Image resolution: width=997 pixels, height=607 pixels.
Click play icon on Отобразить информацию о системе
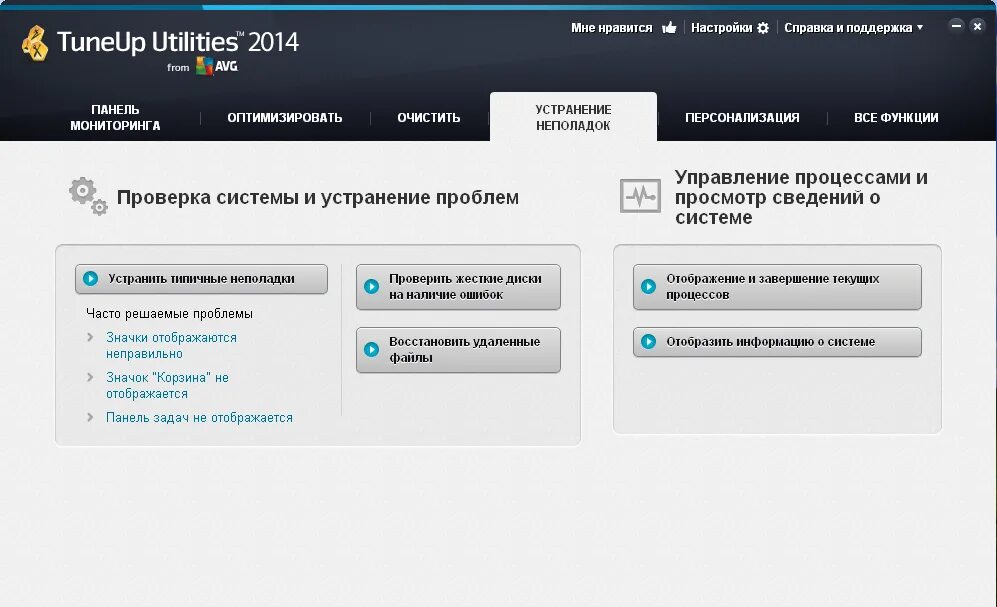(x=649, y=341)
